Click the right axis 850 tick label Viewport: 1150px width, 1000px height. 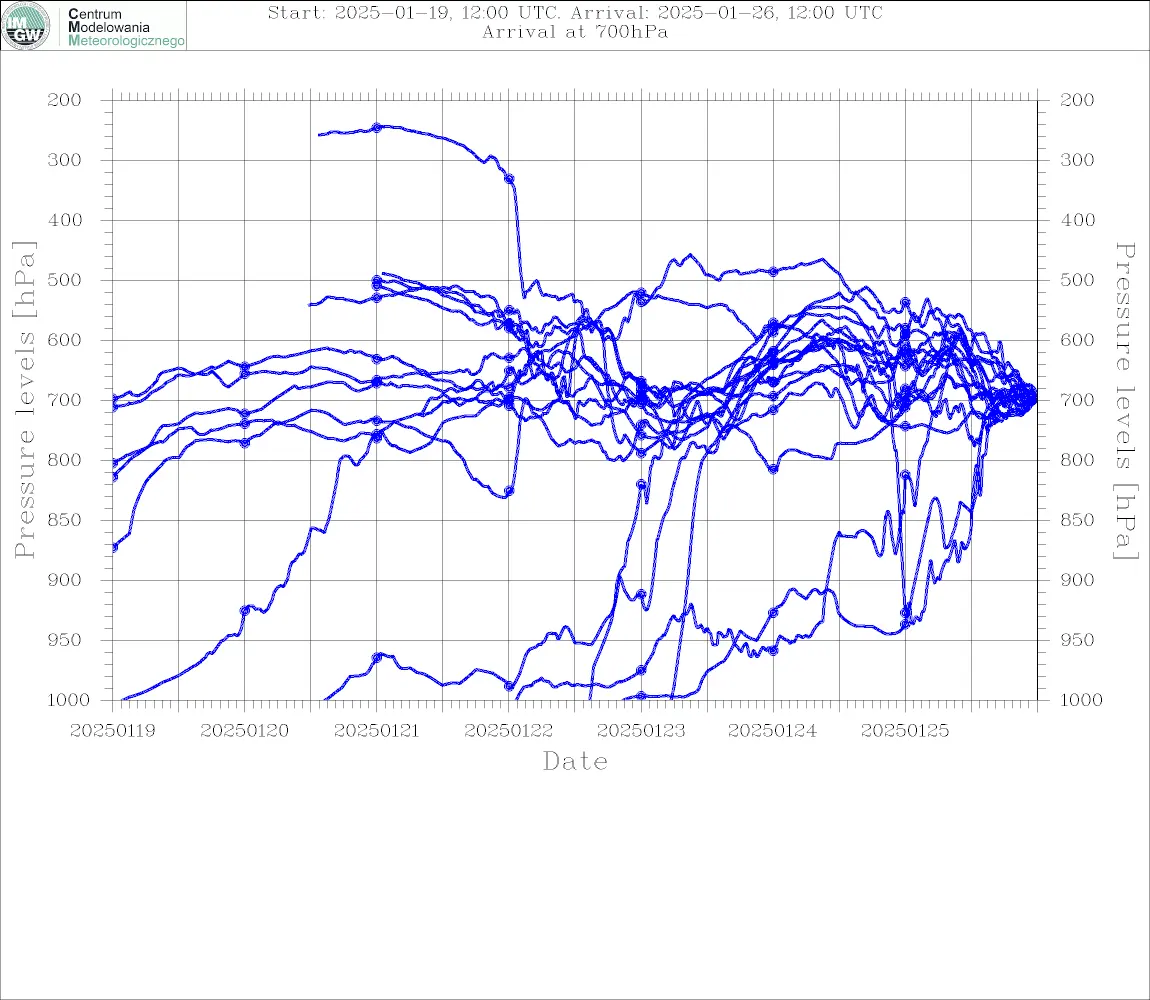click(x=1077, y=520)
